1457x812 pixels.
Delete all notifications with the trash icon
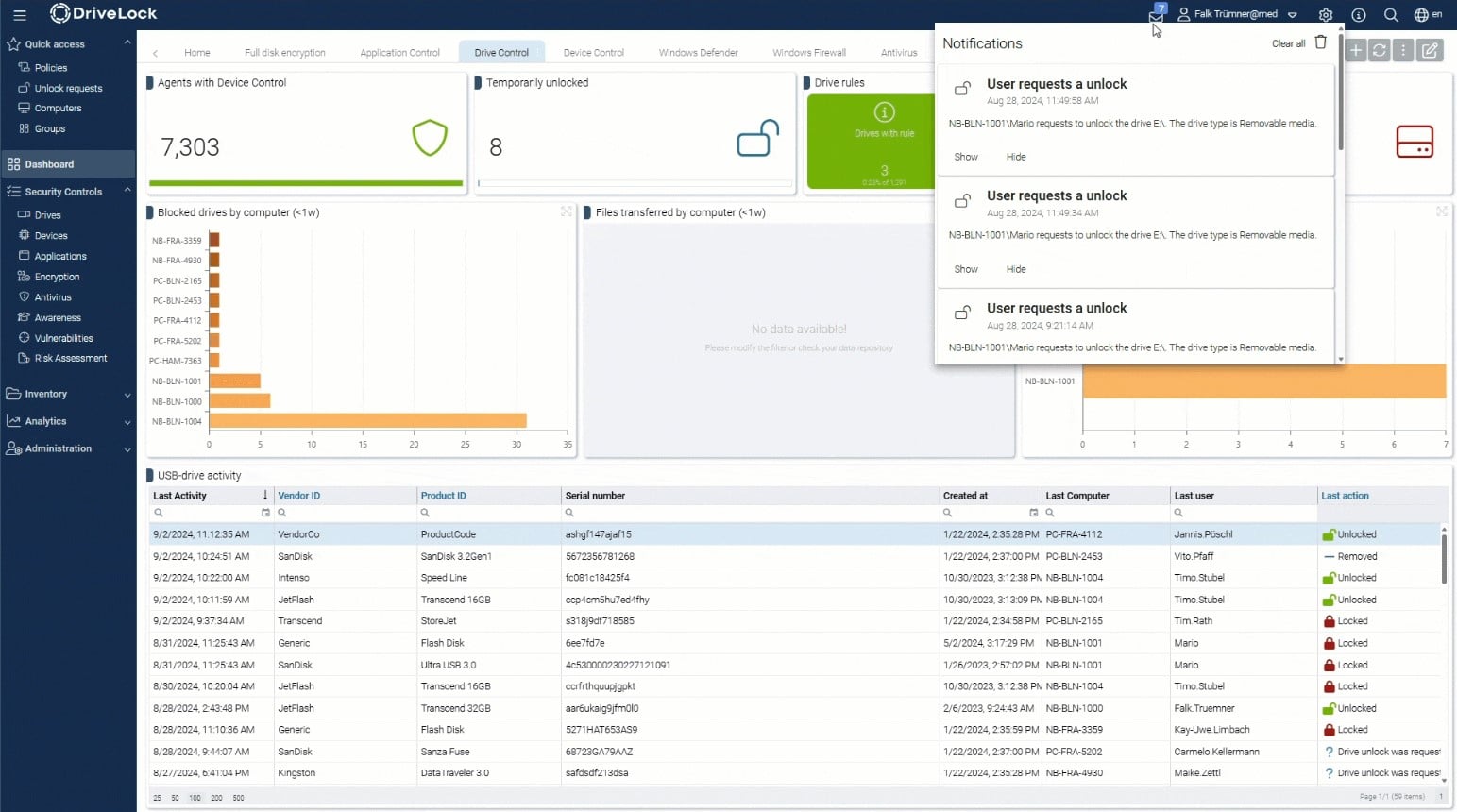point(1321,42)
